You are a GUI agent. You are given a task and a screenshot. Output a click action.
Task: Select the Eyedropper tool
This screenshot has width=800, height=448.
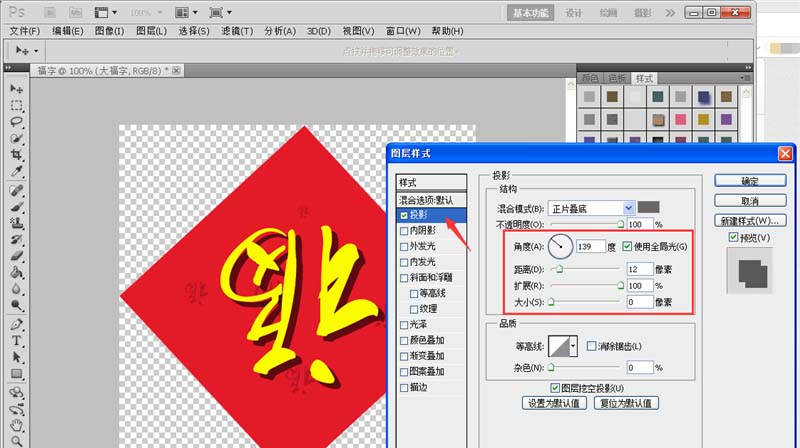(16, 171)
